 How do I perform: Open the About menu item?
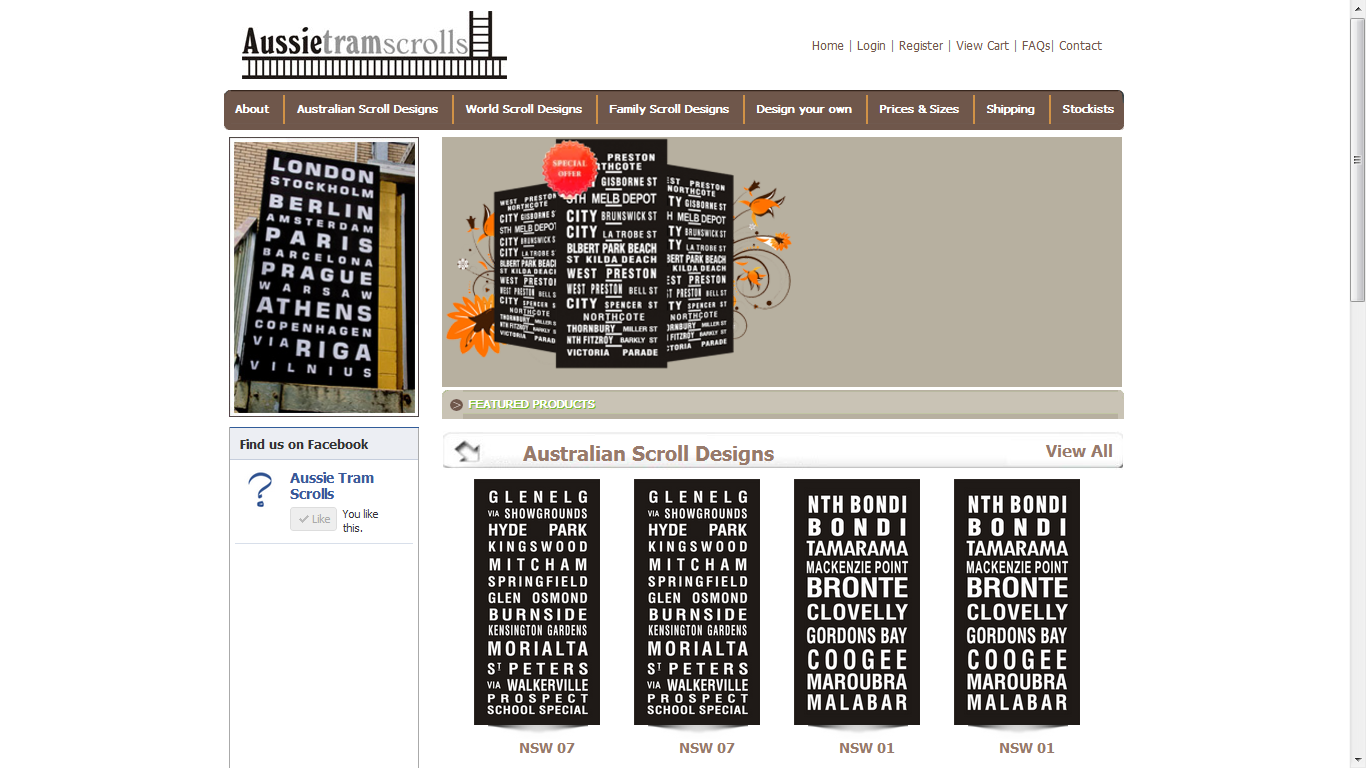pyautogui.click(x=252, y=109)
